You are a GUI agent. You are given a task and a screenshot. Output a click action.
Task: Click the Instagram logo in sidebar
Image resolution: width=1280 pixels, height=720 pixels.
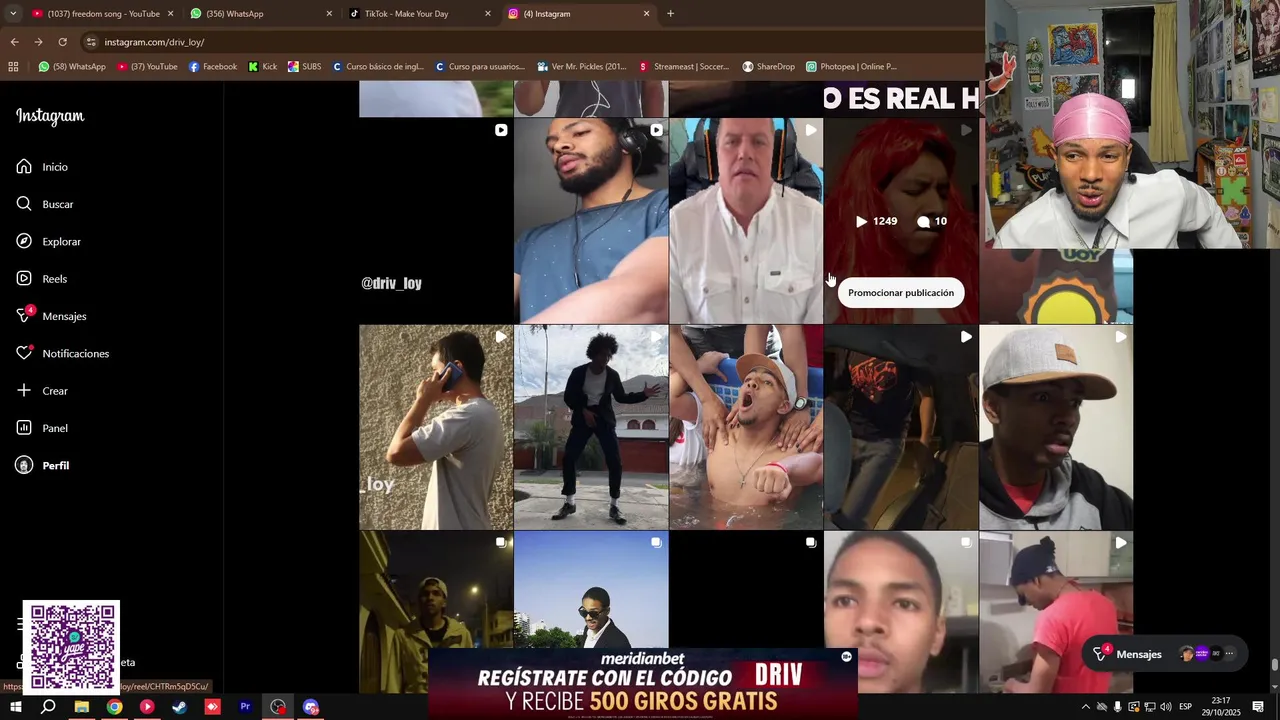50,116
